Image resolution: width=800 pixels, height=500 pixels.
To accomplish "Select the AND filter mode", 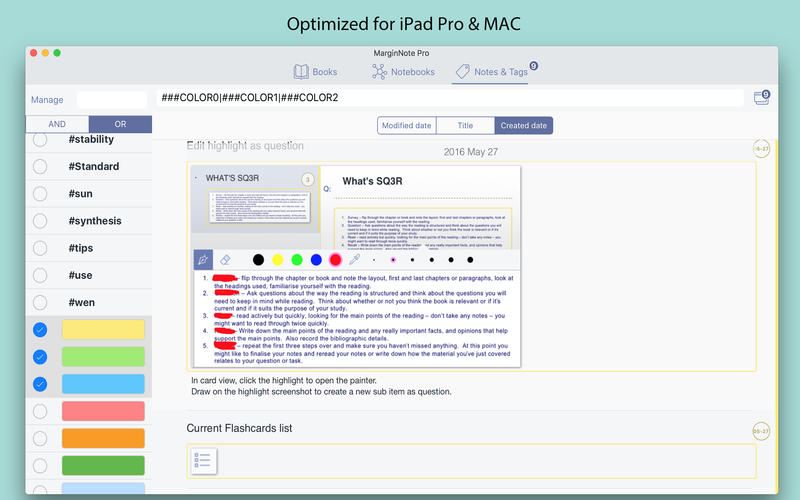I will (57, 124).
